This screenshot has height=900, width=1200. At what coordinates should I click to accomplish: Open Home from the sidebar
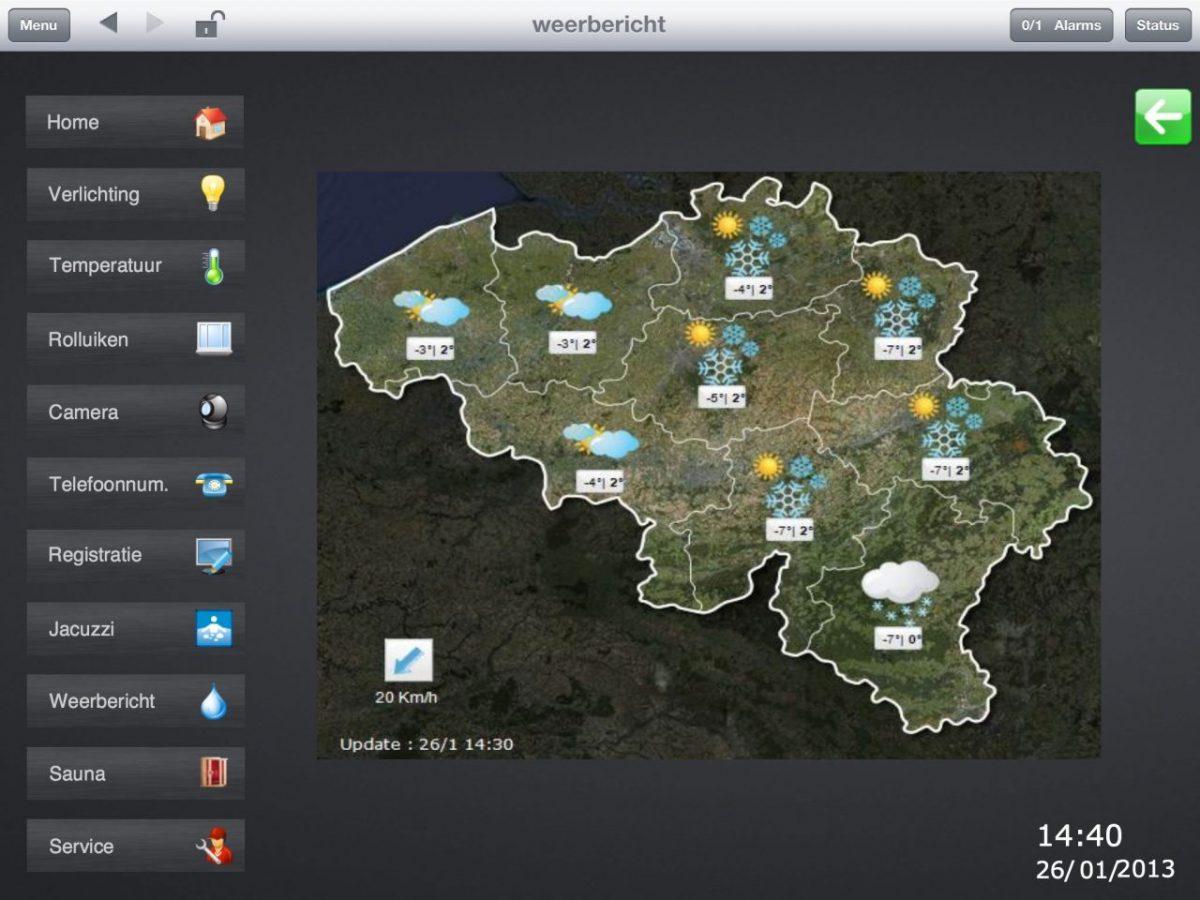click(x=135, y=122)
